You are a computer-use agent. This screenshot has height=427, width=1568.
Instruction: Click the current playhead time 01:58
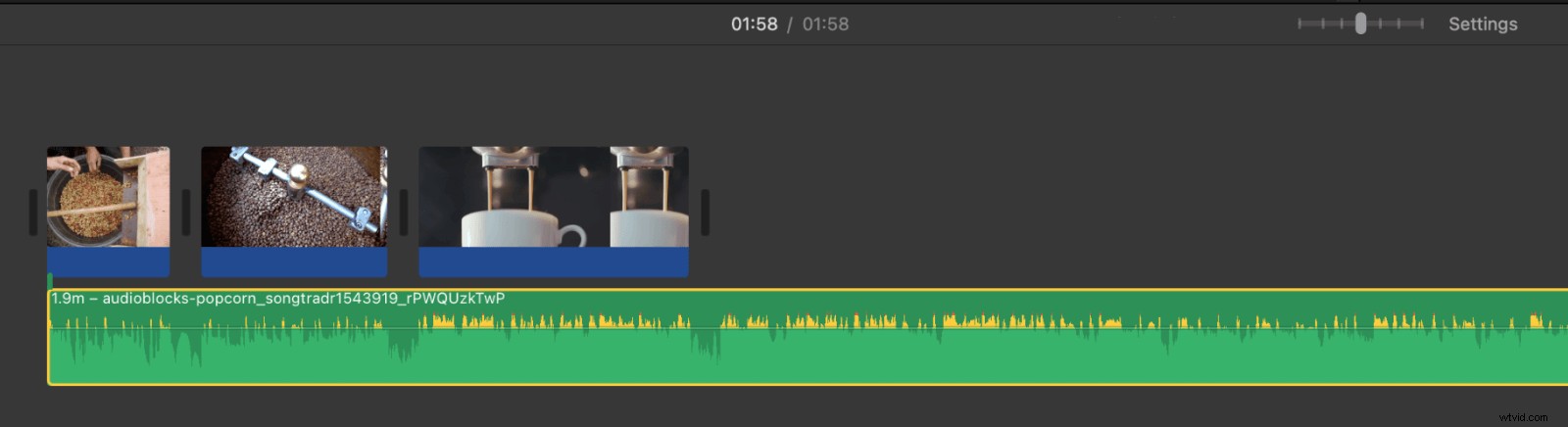(x=755, y=24)
